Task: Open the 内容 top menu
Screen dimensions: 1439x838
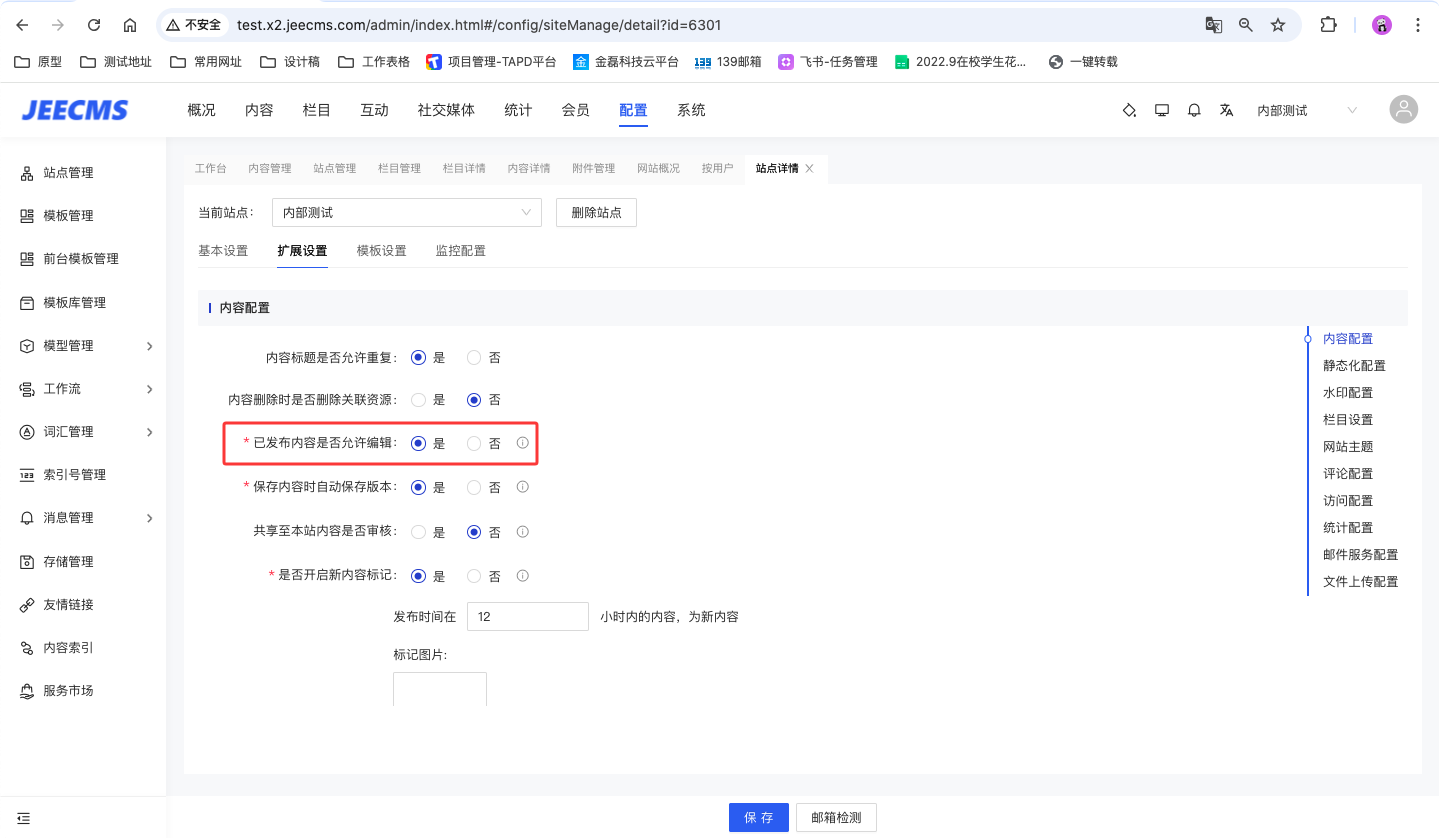Action: [x=259, y=110]
